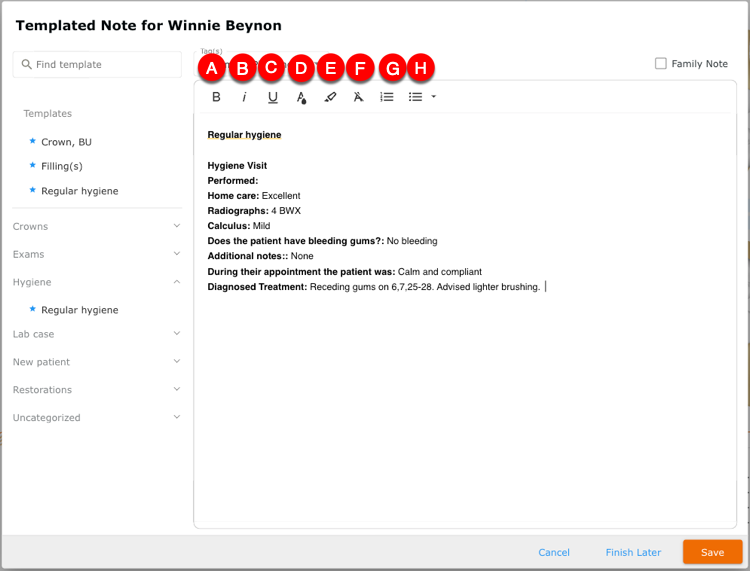
Task: Click the Additional notes:: None line
Action: click(260, 256)
